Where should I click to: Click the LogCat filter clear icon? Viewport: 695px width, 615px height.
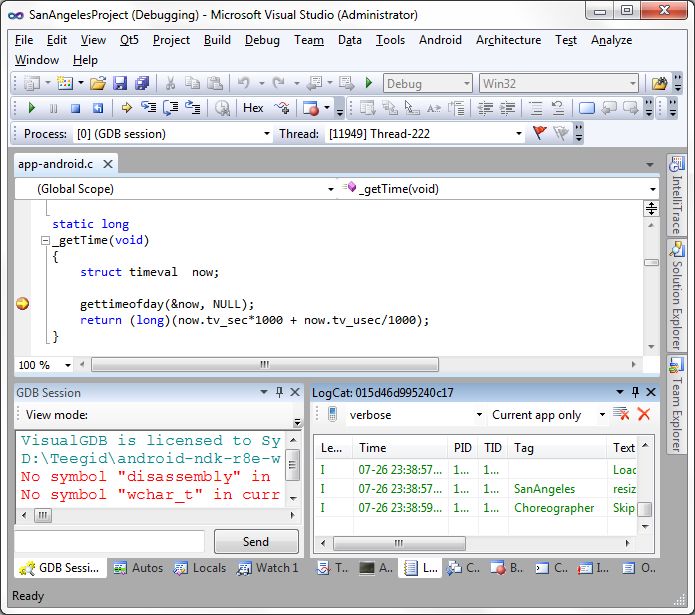[621, 414]
